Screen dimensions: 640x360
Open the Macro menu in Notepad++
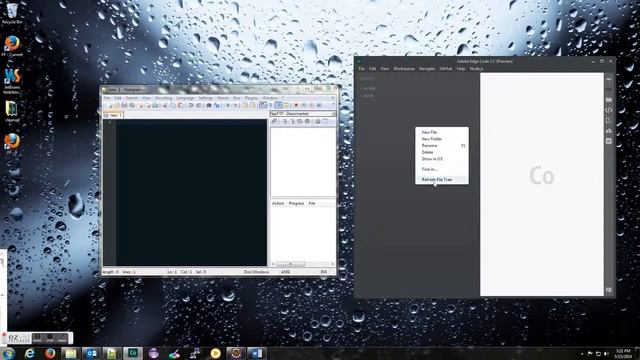point(223,98)
